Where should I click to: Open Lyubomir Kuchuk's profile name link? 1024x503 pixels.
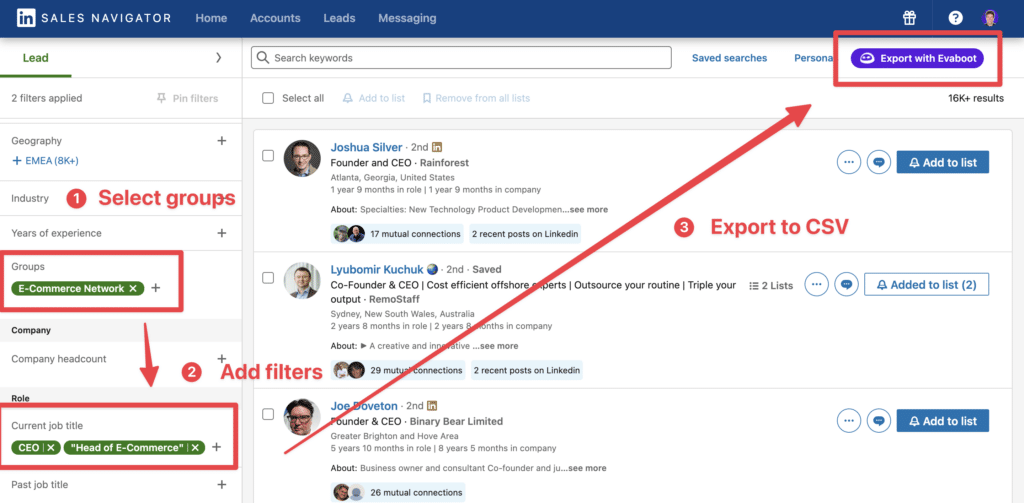377,269
